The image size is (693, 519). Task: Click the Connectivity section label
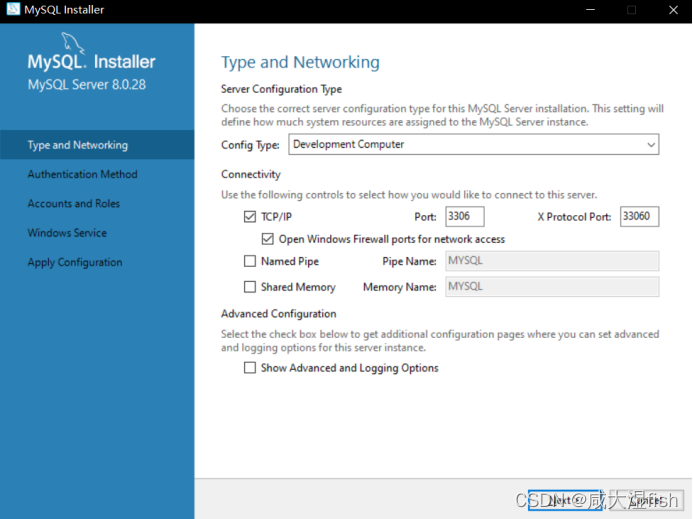251,175
